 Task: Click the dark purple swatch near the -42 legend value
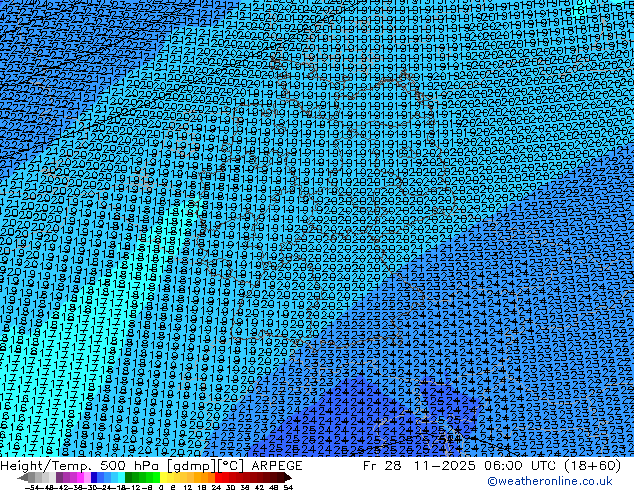[59, 478]
